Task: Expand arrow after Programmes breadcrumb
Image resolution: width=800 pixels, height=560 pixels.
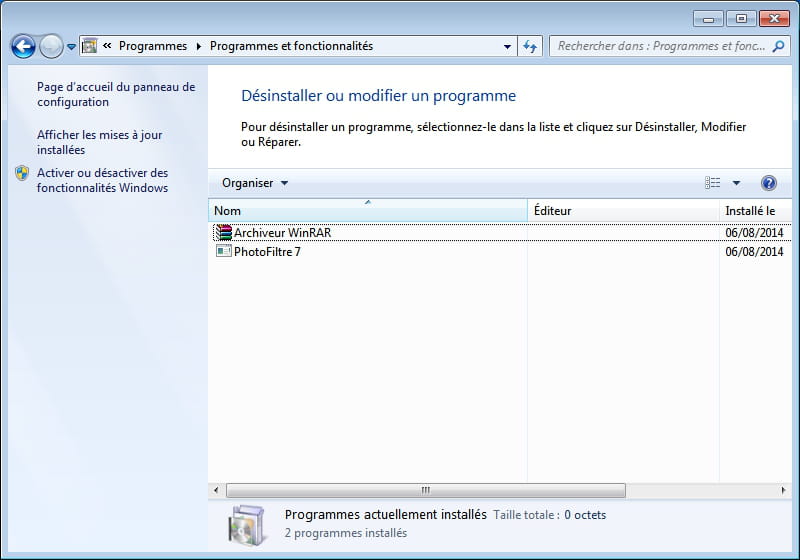Action: click(x=198, y=46)
